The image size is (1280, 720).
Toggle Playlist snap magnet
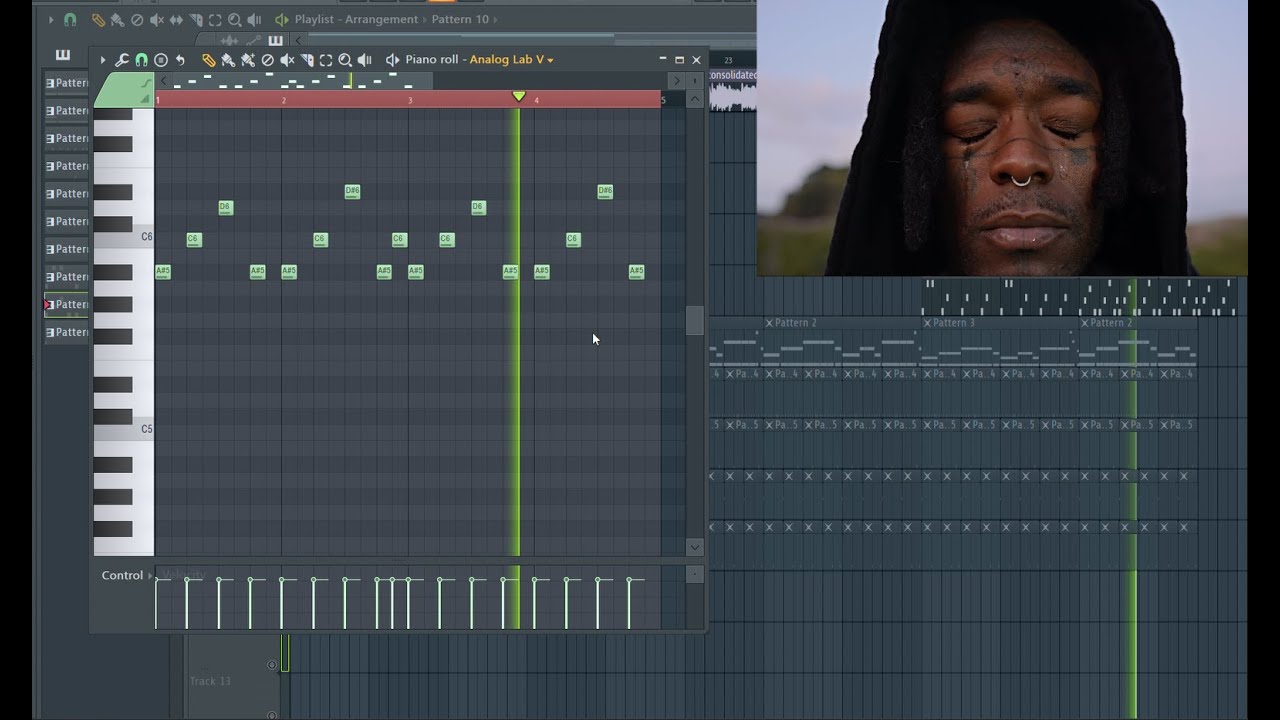(70, 19)
